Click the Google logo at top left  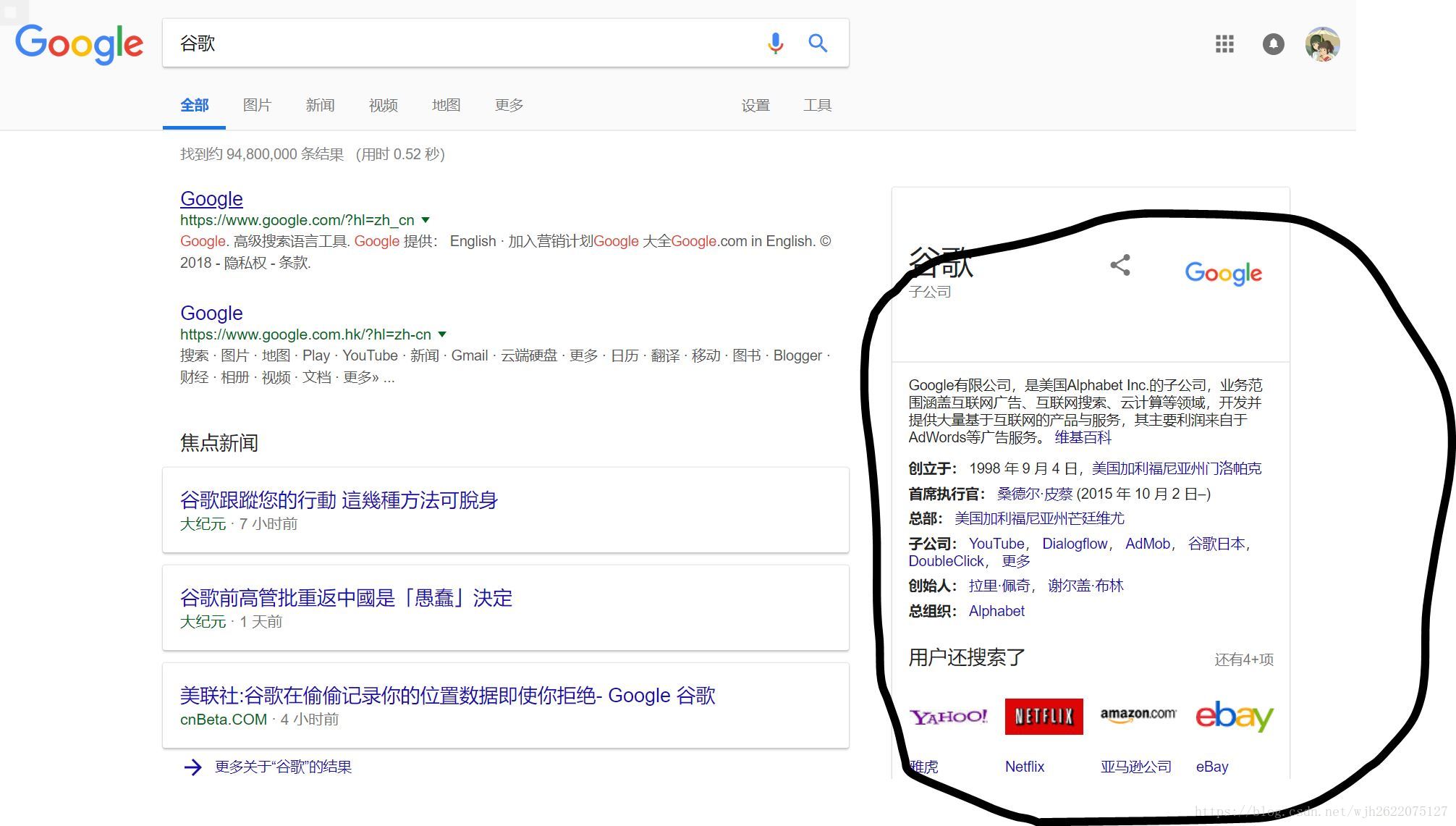coord(80,44)
